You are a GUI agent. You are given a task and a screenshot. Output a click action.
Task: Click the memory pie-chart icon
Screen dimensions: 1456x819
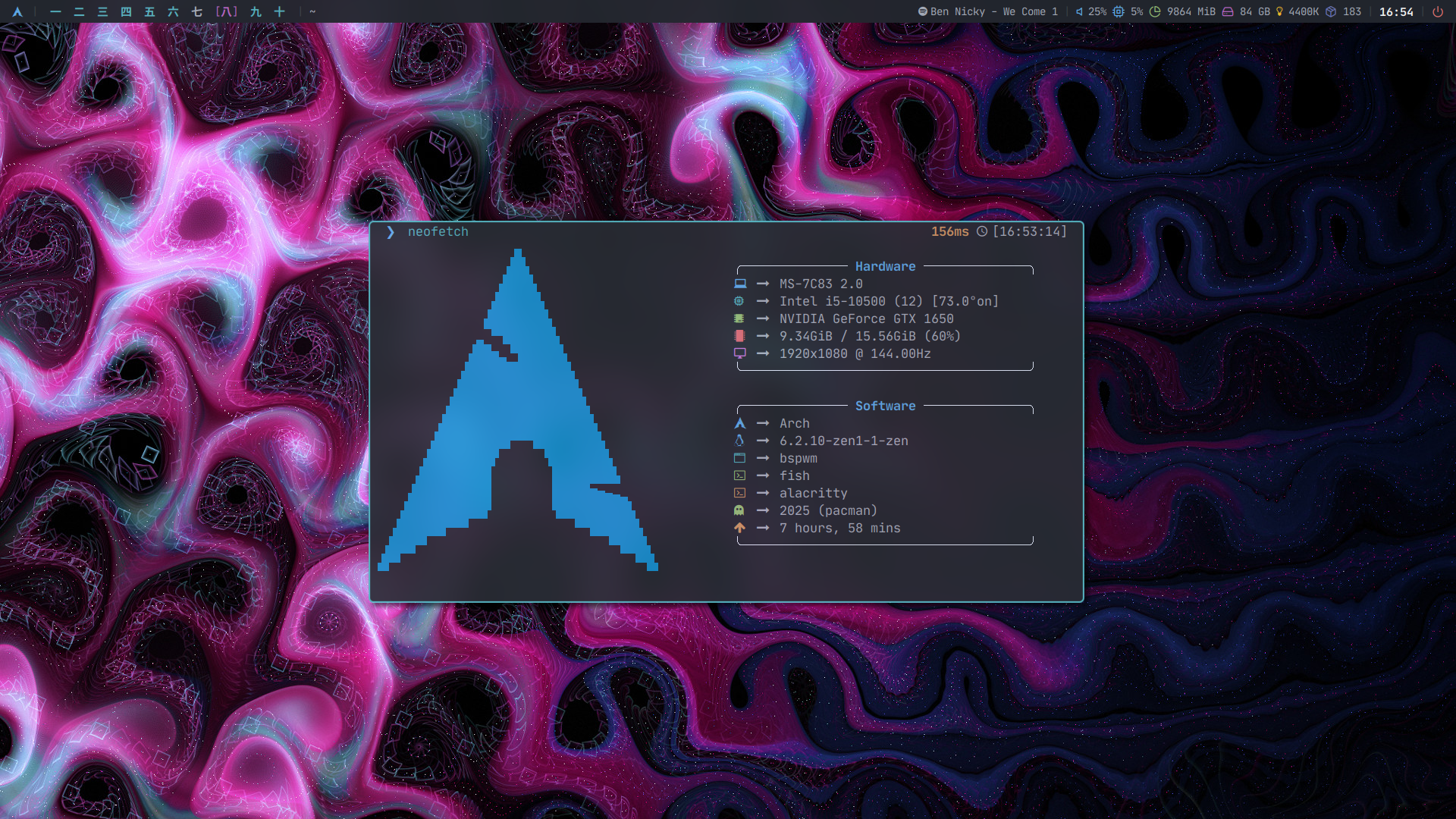click(1155, 11)
